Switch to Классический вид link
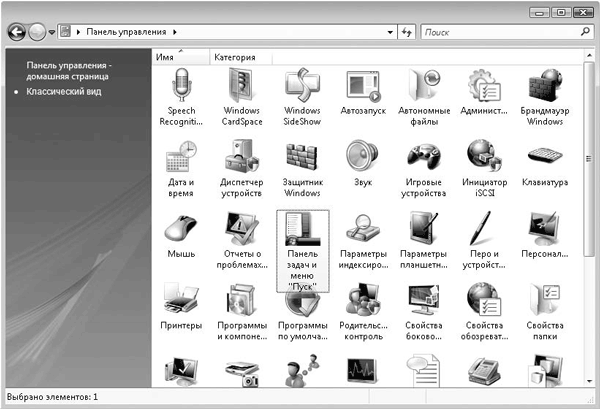The image size is (600, 409). (x=64, y=92)
